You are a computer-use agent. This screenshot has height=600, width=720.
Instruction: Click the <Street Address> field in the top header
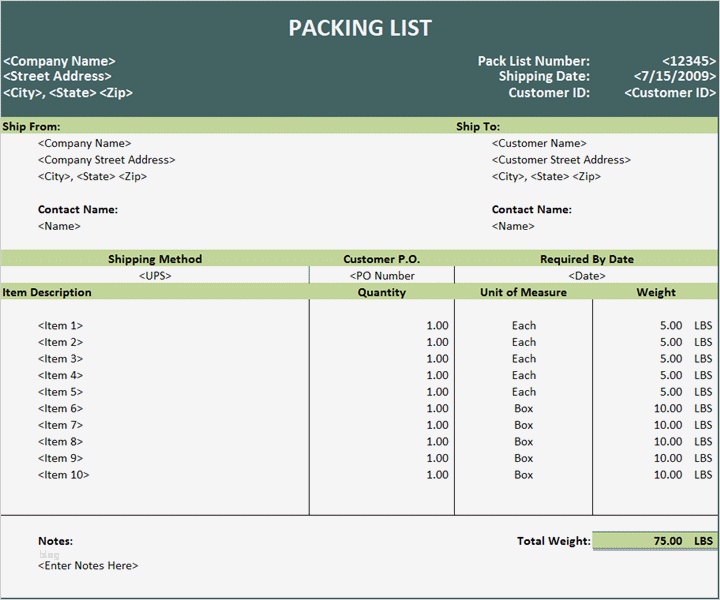58,77
